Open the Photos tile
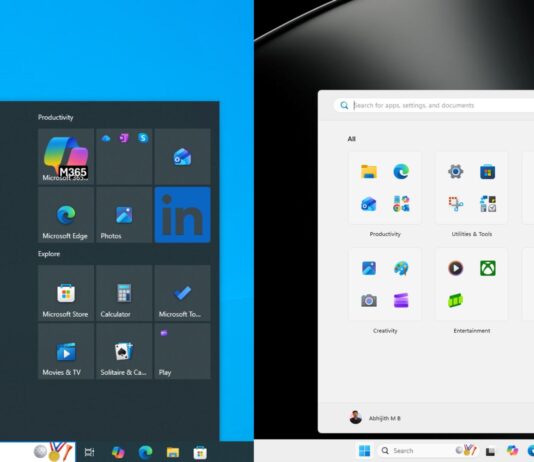 point(124,215)
